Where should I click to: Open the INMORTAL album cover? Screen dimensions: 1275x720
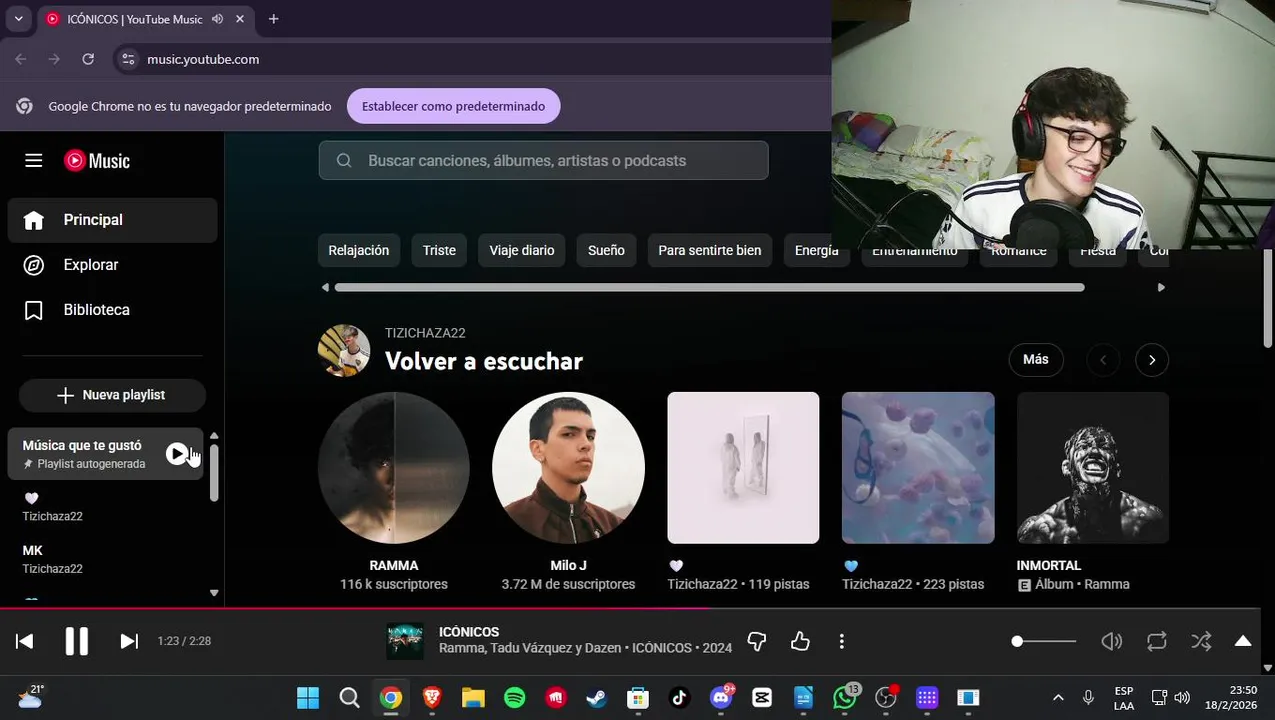click(x=1093, y=468)
